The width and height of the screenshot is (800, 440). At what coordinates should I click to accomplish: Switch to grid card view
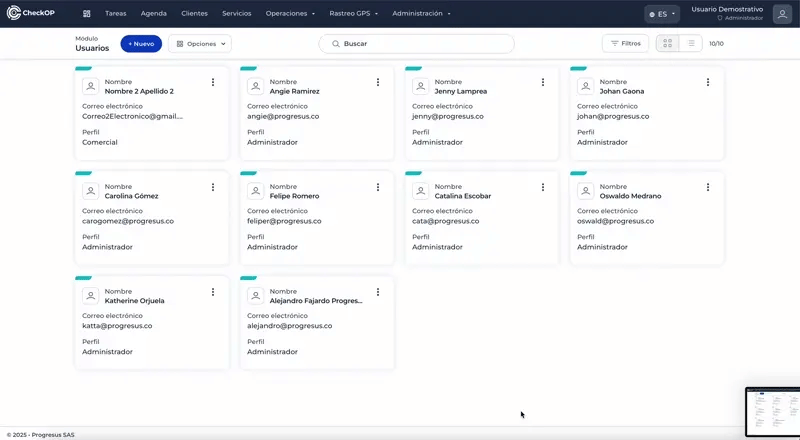[667, 44]
